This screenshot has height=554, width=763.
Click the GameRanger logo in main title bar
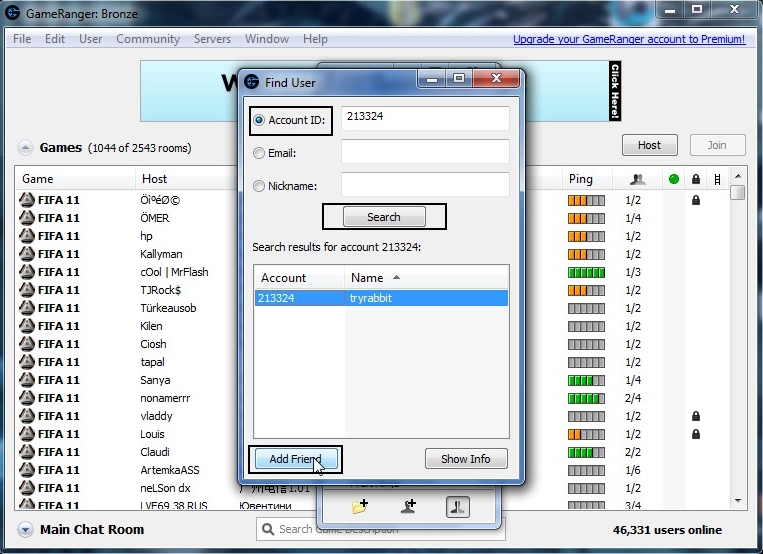click(x=13, y=13)
